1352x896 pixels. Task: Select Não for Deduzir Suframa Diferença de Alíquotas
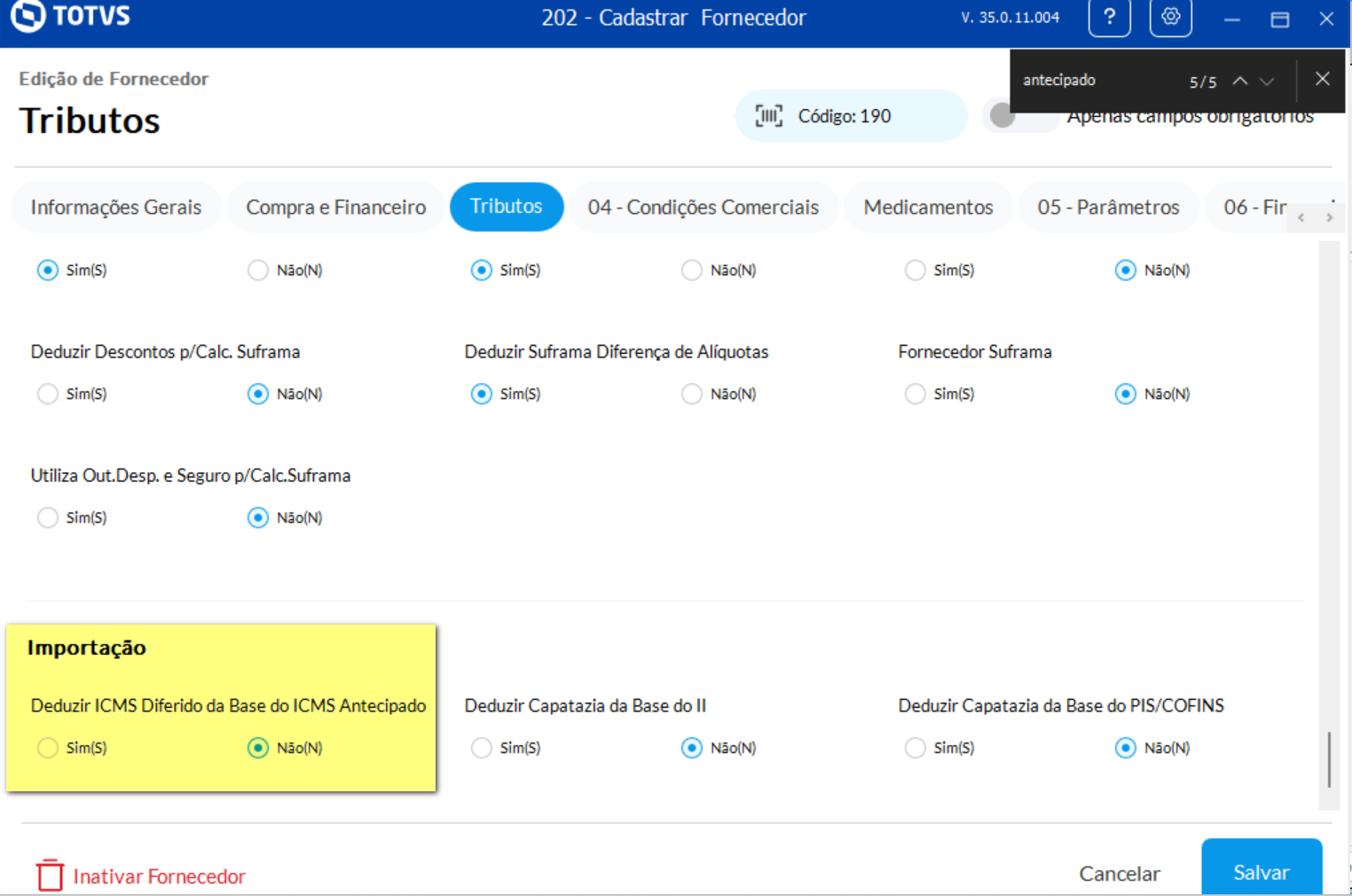point(692,394)
